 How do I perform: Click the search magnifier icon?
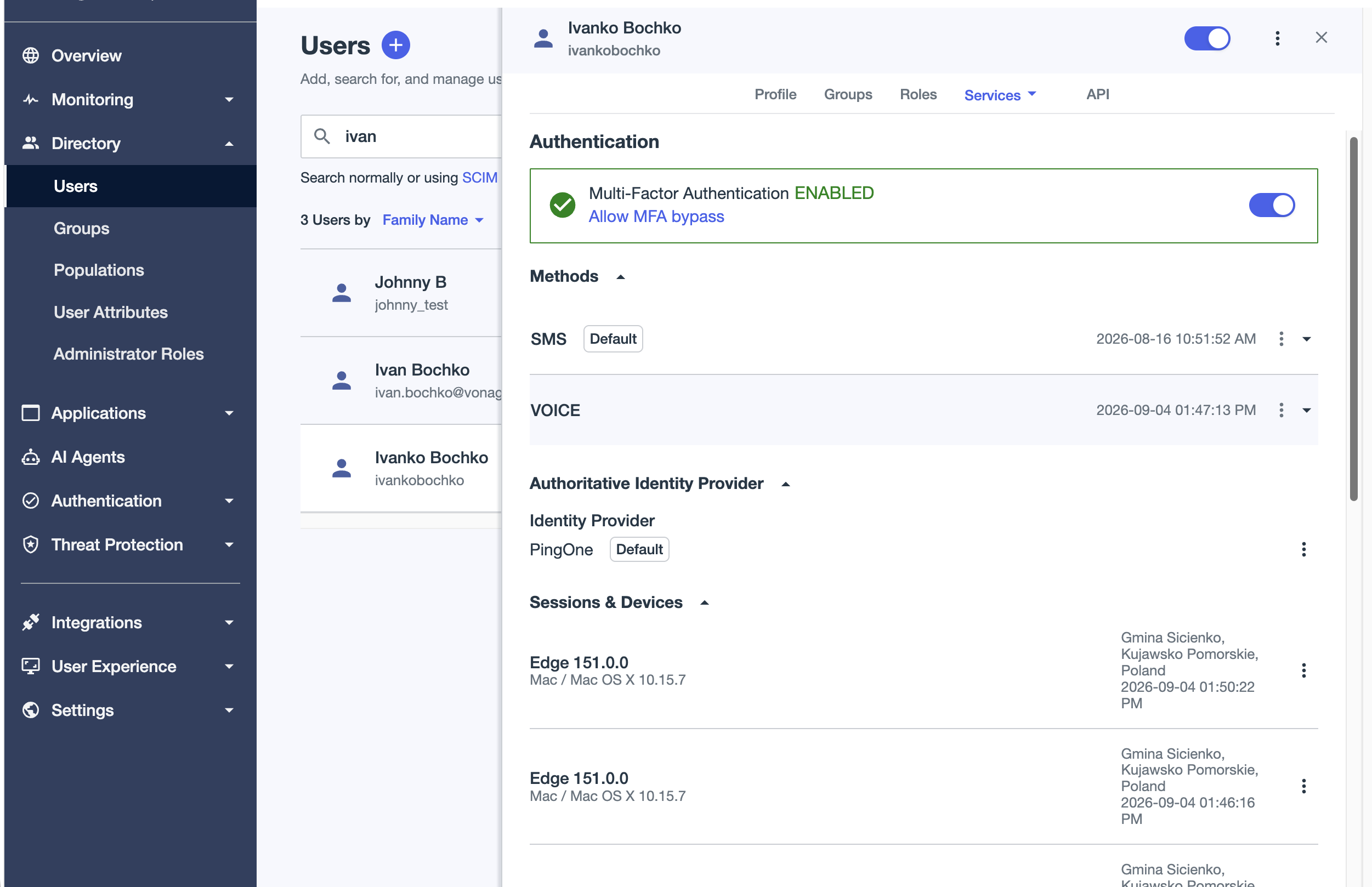pyautogui.click(x=322, y=137)
